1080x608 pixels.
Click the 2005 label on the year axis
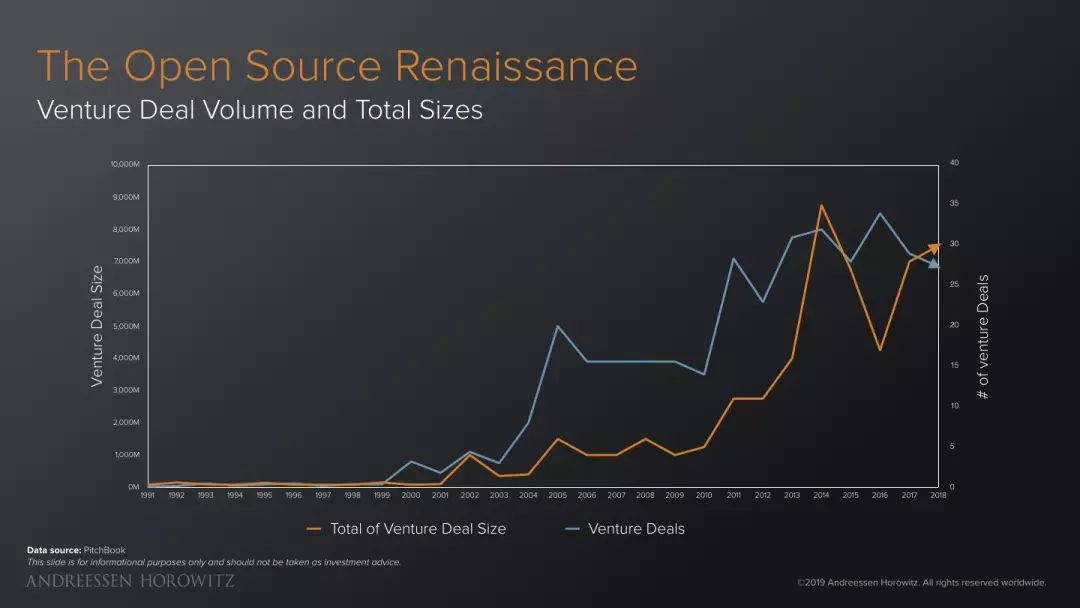pyautogui.click(x=557, y=495)
